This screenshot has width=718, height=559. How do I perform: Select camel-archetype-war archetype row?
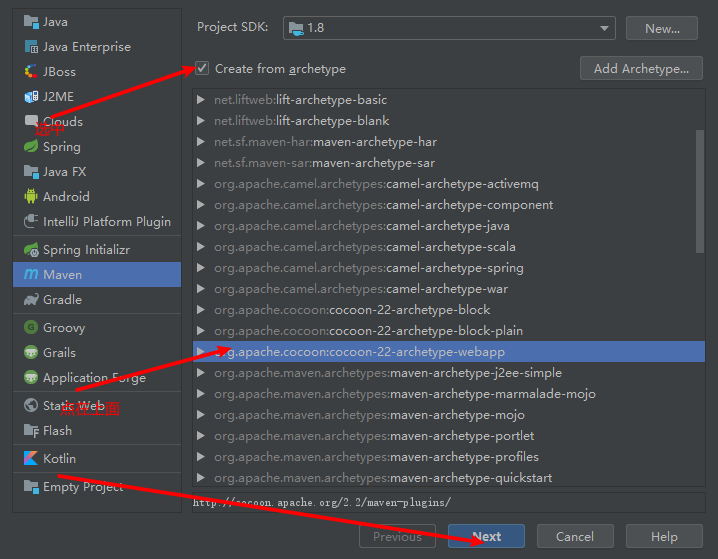pyautogui.click(x=449, y=289)
